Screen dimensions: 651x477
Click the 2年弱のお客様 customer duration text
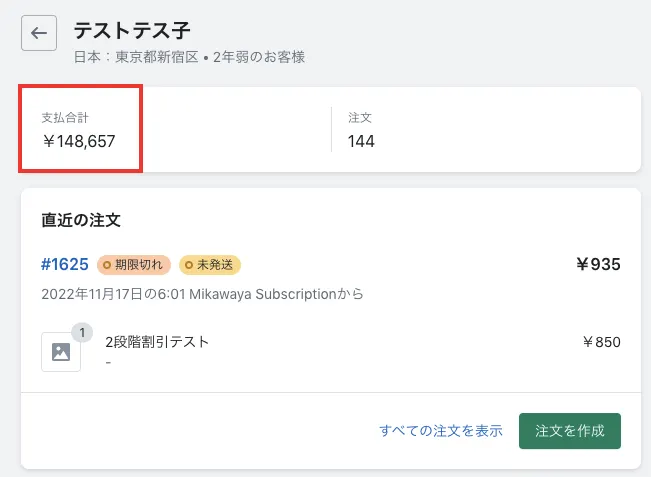tap(257, 57)
